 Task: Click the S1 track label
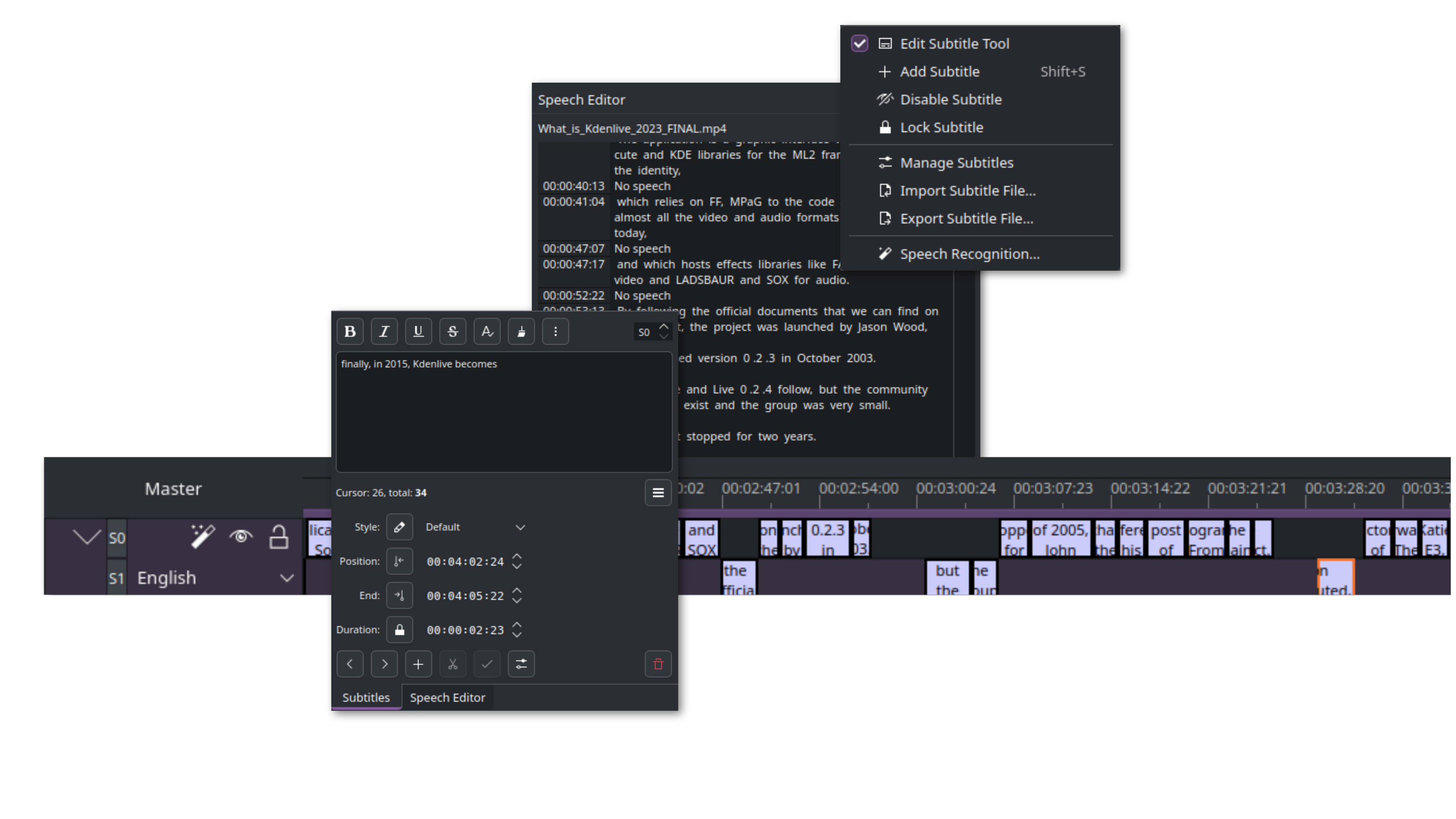coord(116,578)
